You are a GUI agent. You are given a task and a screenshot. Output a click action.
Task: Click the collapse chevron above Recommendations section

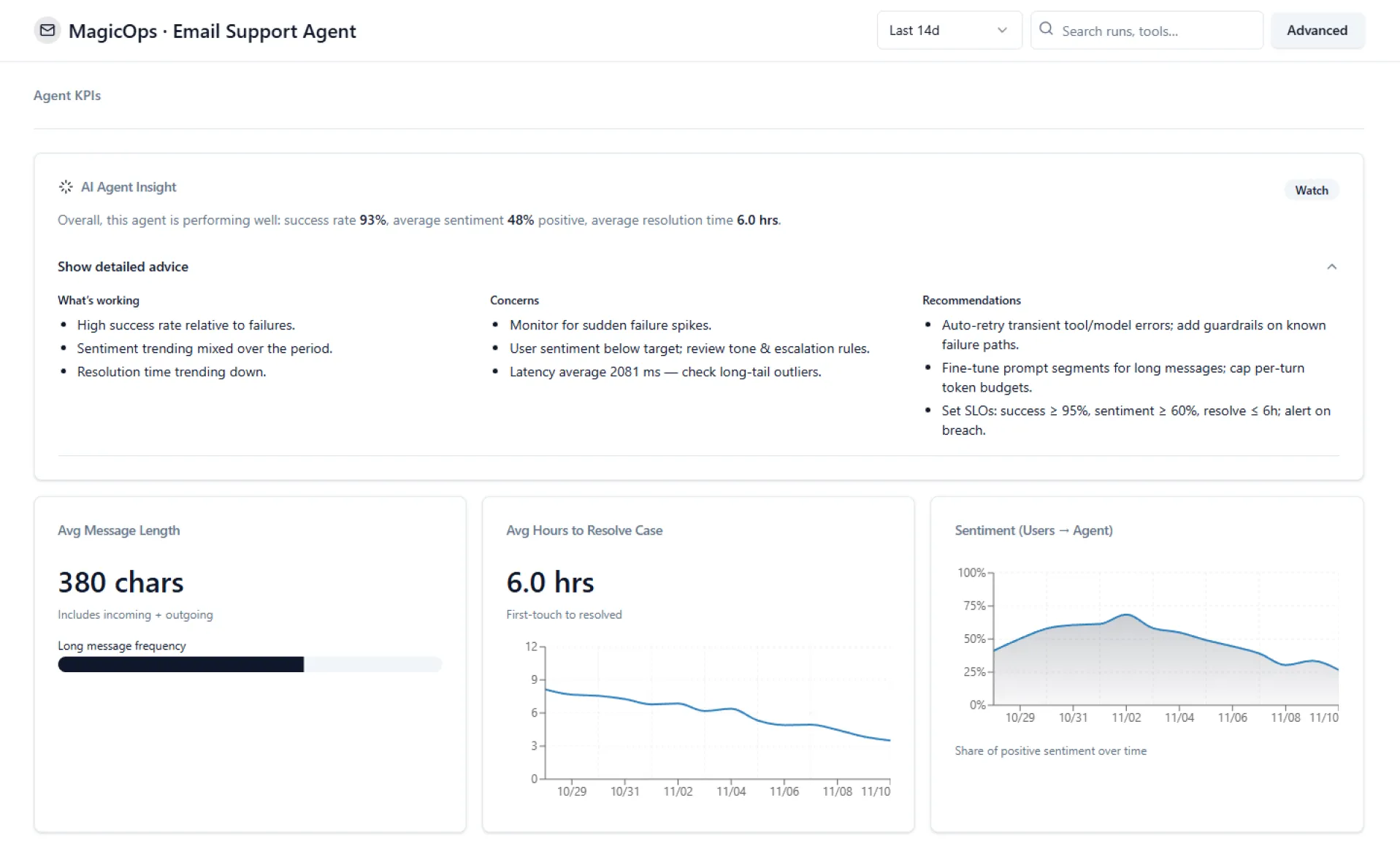pos(1332,267)
